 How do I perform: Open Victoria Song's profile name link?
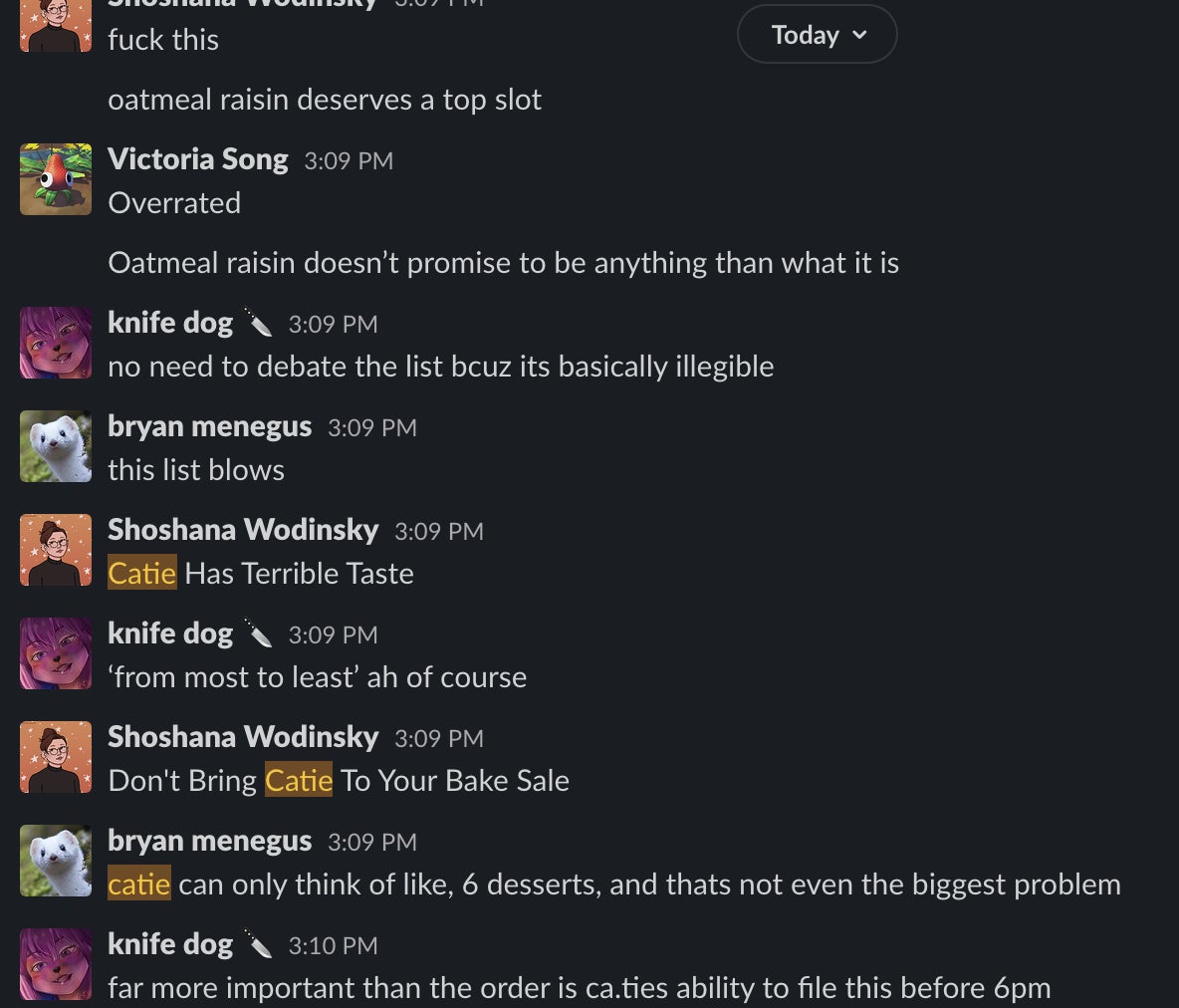pos(197,159)
